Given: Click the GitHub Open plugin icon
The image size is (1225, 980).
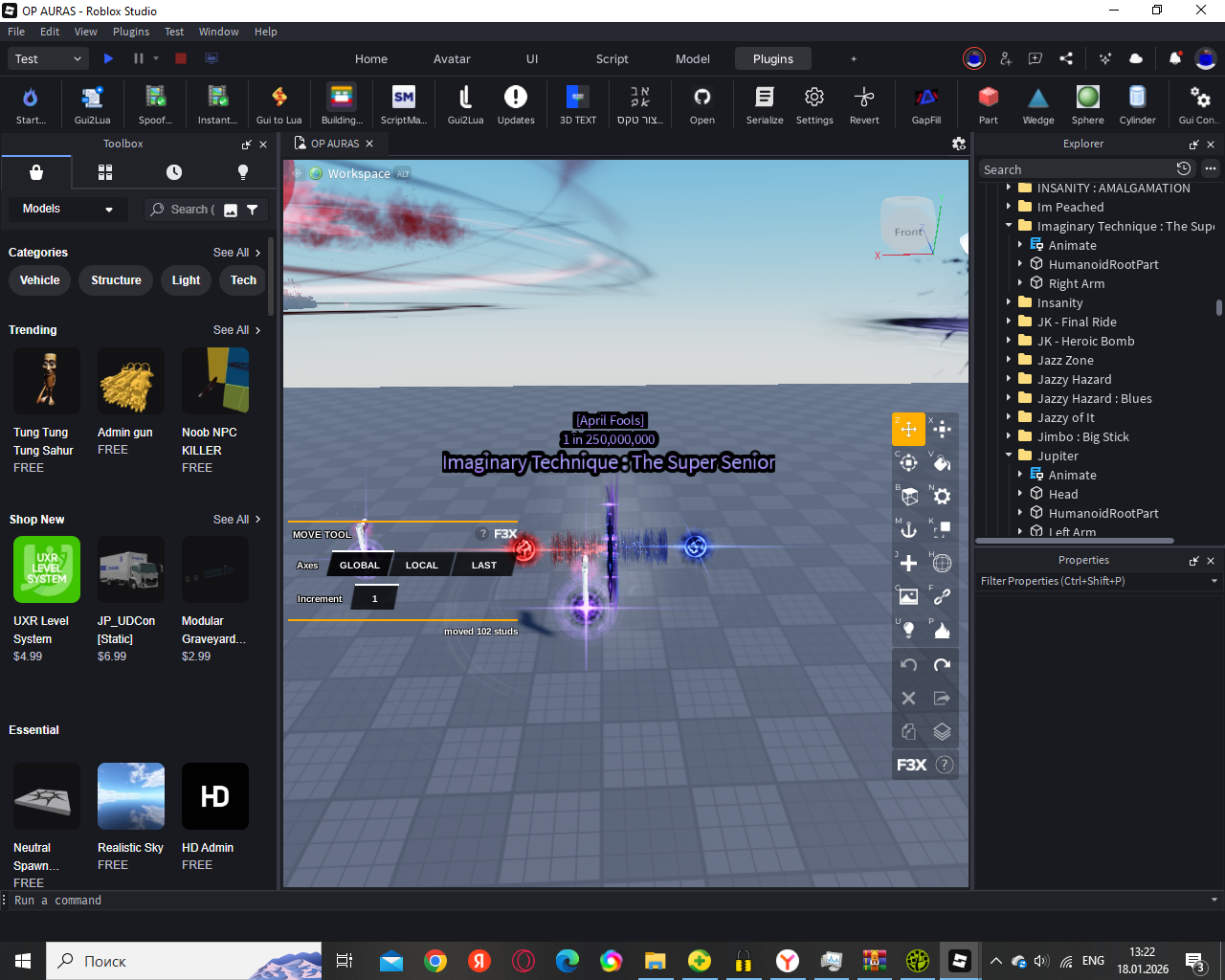Looking at the screenshot, I should pyautogui.click(x=702, y=103).
